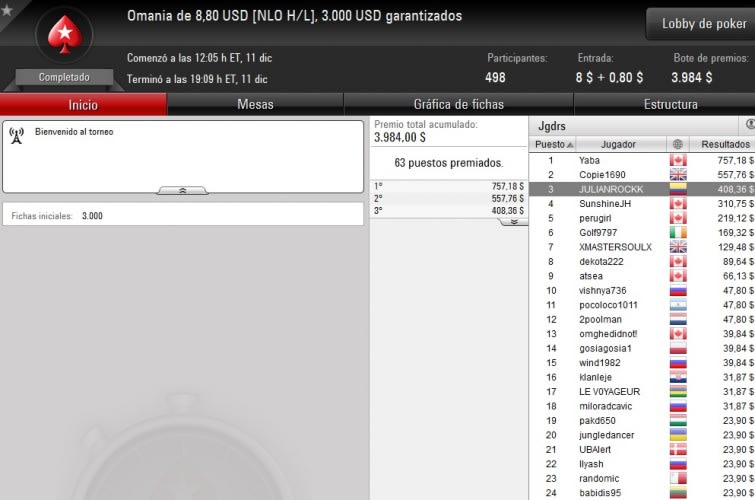755x500 pixels.
Task: Click the player search icon beside Jgdrs
Action: click(x=749, y=125)
